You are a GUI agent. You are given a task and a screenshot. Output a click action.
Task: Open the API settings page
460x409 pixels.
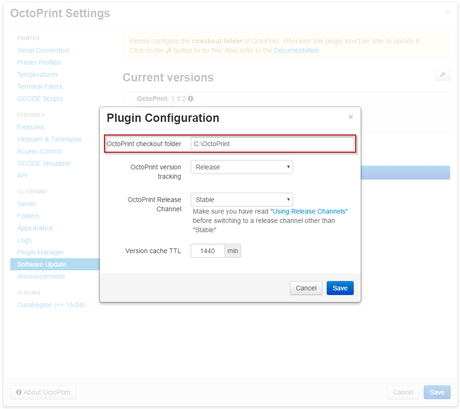tap(22, 175)
